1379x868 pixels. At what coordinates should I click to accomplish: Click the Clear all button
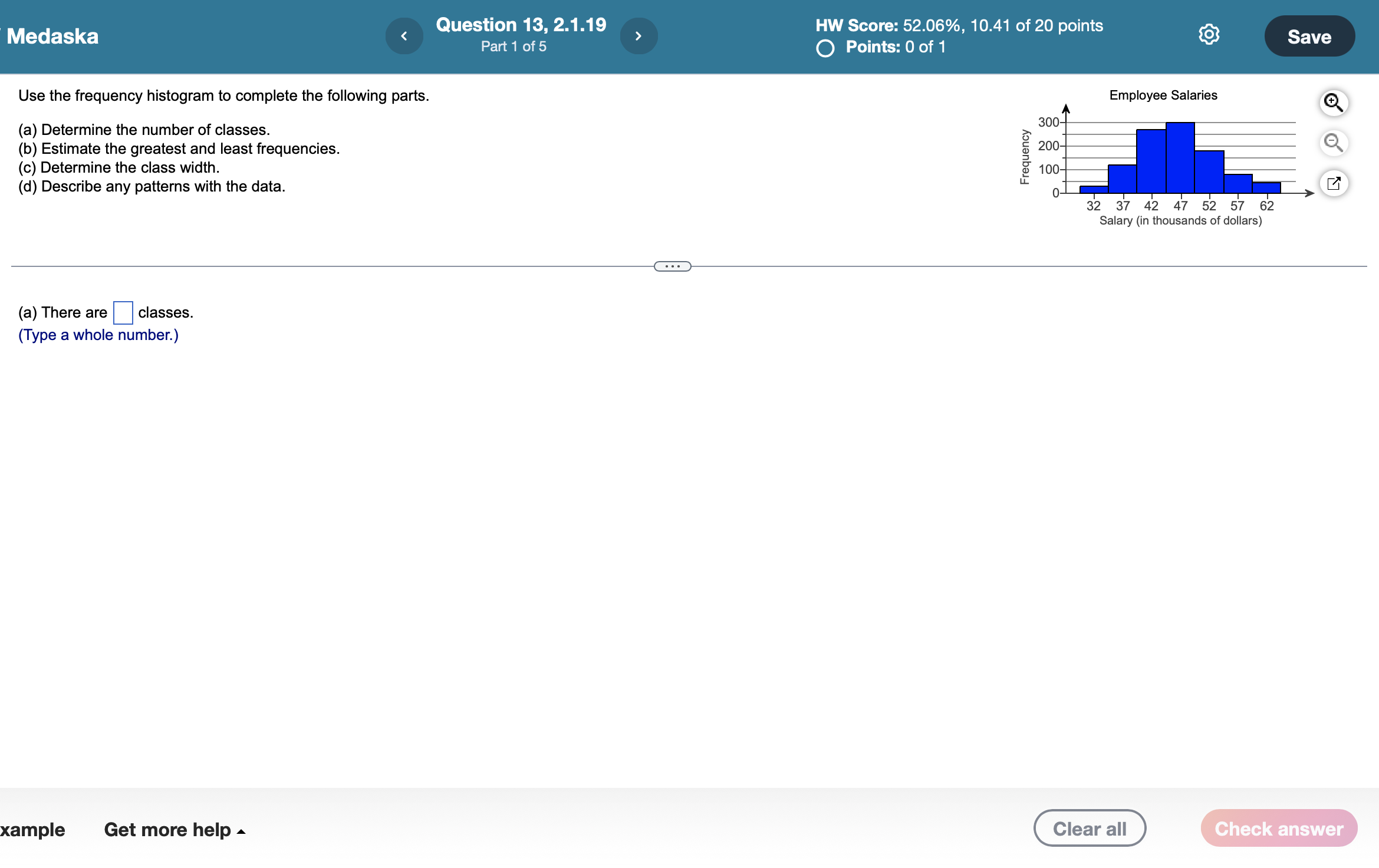pos(1089,828)
